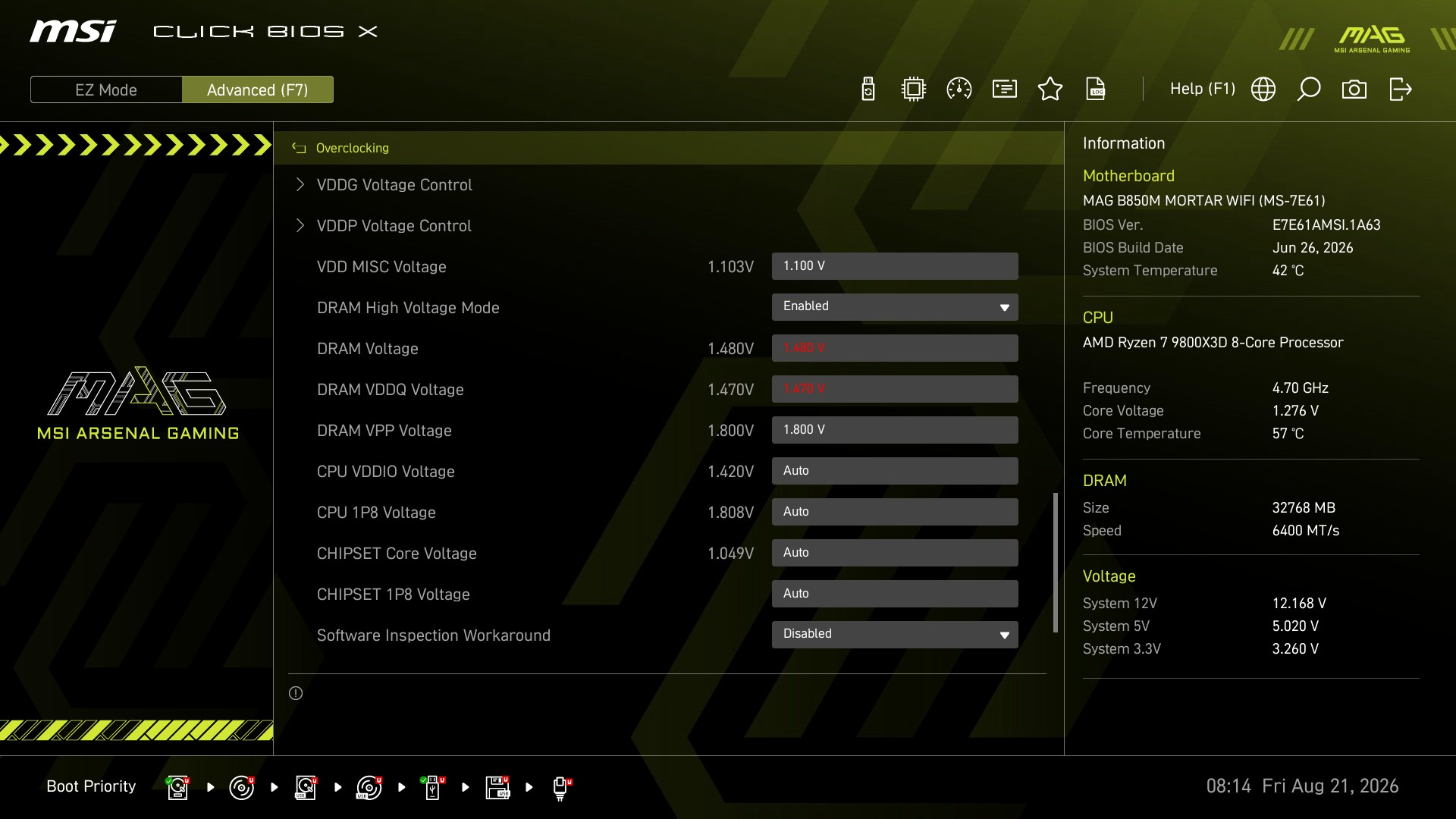The height and width of the screenshot is (819, 1456).
Task: Click the DRAM speed 6400 MT/s value
Action: click(x=1306, y=531)
